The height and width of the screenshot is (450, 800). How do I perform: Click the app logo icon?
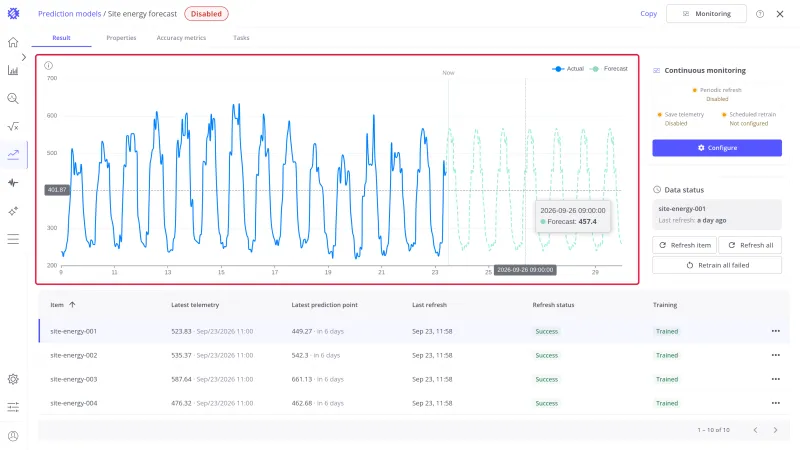click(13, 14)
